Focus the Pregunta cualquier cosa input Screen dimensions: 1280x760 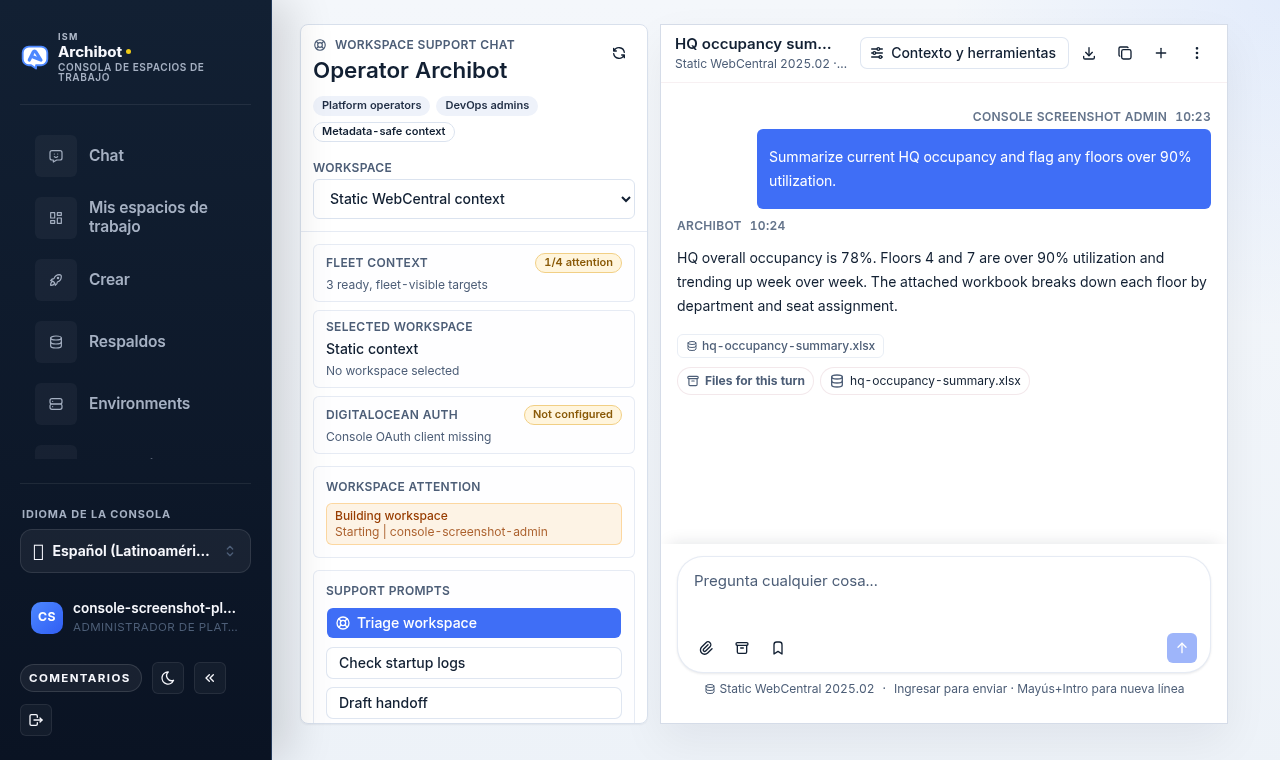pyautogui.click(x=944, y=593)
